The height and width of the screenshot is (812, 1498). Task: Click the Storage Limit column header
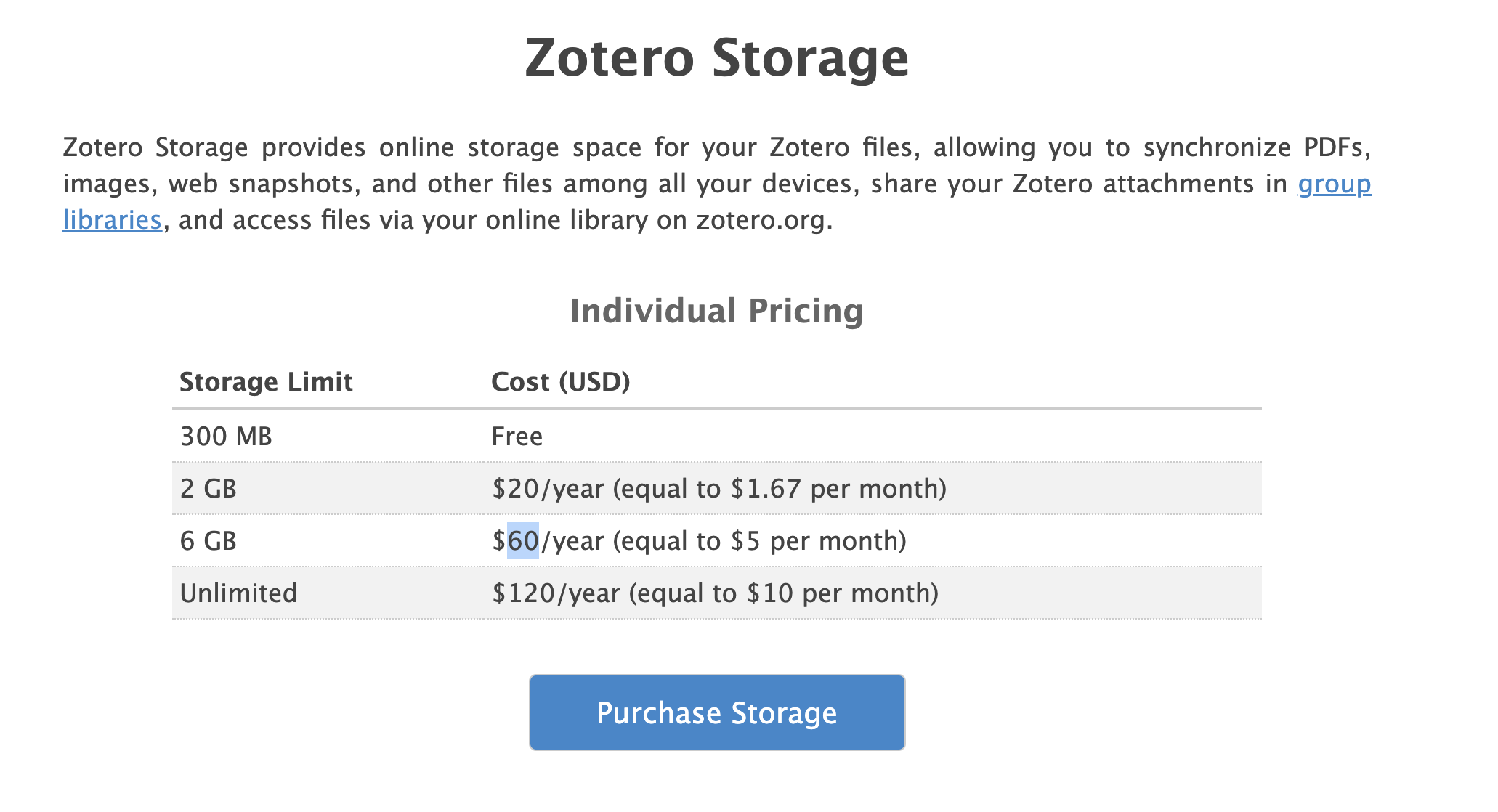tap(266, 382)
